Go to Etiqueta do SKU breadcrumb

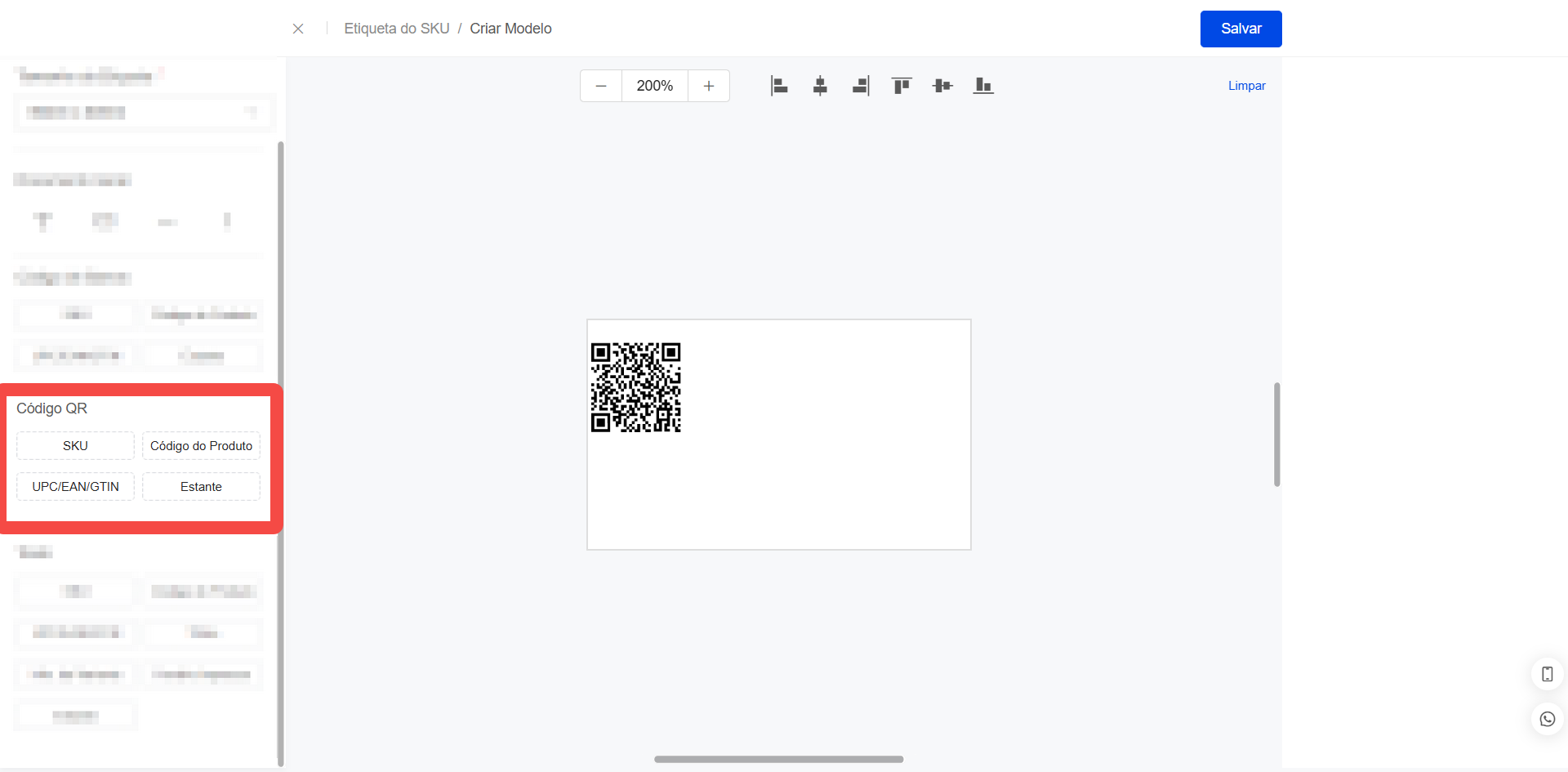click(x=397, y=29)
